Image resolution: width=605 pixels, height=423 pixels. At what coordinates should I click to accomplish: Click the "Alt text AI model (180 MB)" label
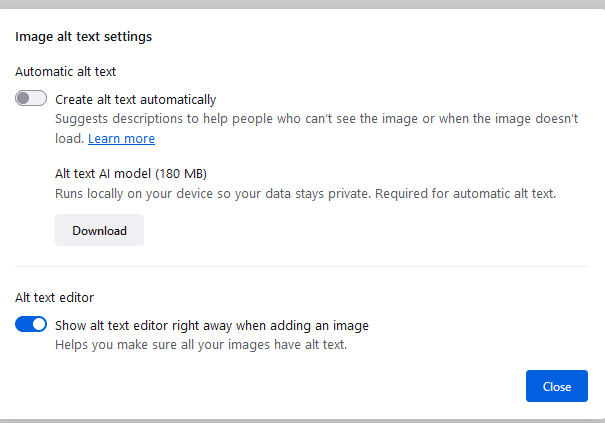point(130,173)
